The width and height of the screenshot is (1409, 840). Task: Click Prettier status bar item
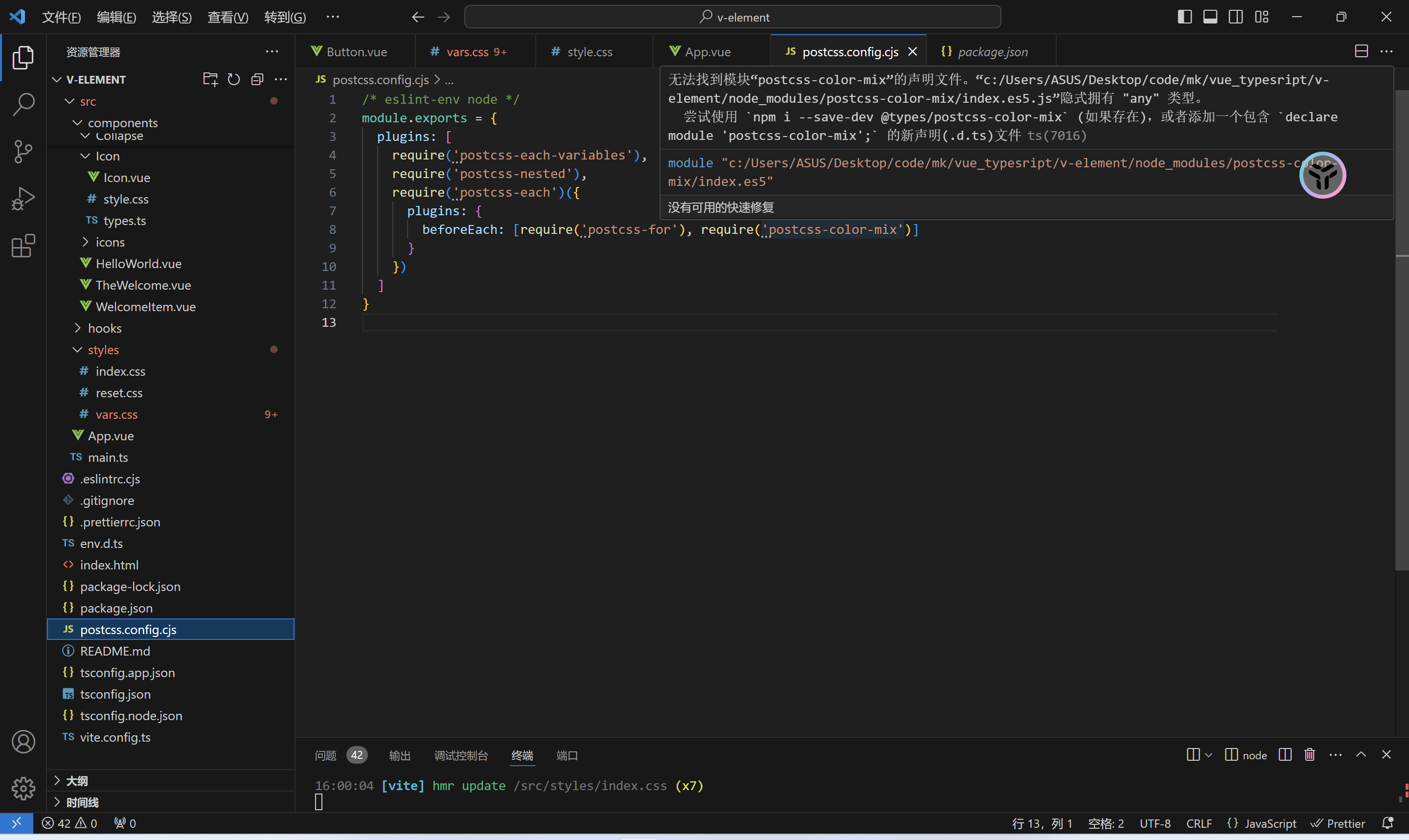tap(1338, 823)
